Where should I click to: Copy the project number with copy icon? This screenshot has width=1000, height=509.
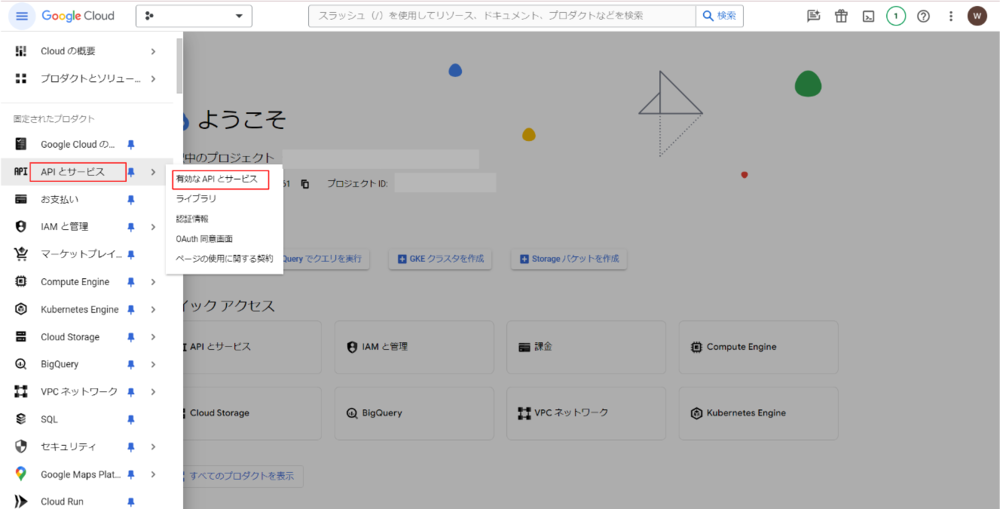(305, 184)
